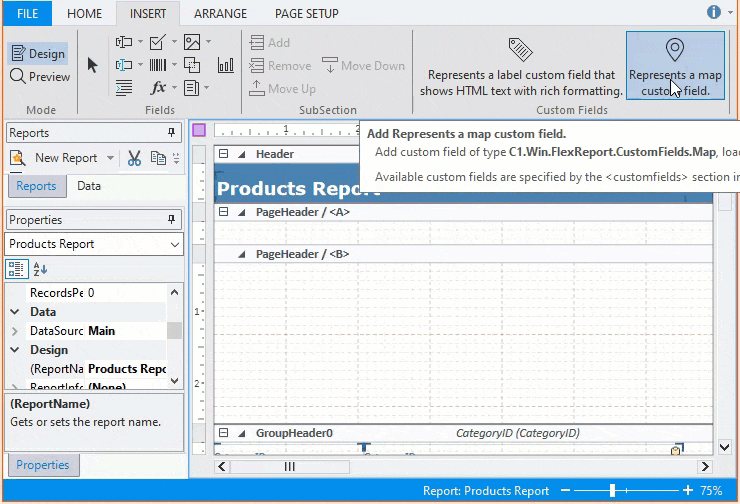Image resolution: width=740 pixels, height=504 pixels.
Task: Add HTML label custom field
Action: click(x=520, y=66)
